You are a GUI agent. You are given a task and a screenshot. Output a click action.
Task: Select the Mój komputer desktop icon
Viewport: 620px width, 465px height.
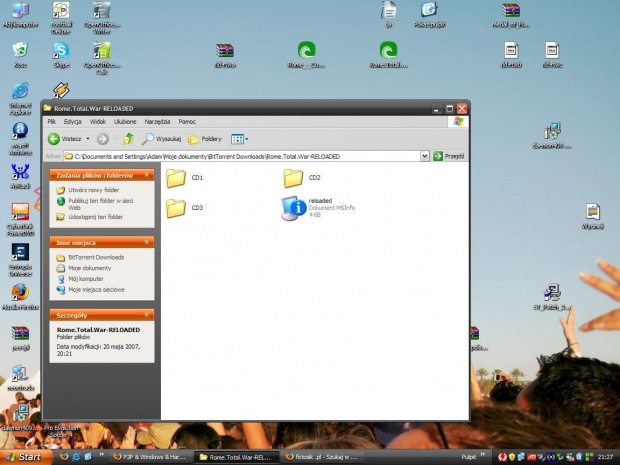pos(20,15)
